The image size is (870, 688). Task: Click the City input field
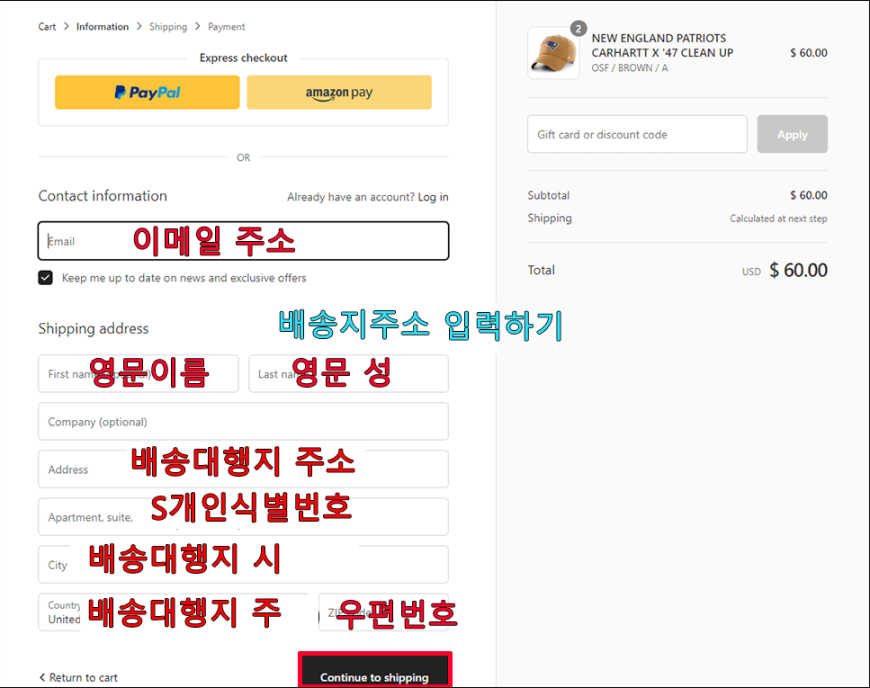point(243,564)
